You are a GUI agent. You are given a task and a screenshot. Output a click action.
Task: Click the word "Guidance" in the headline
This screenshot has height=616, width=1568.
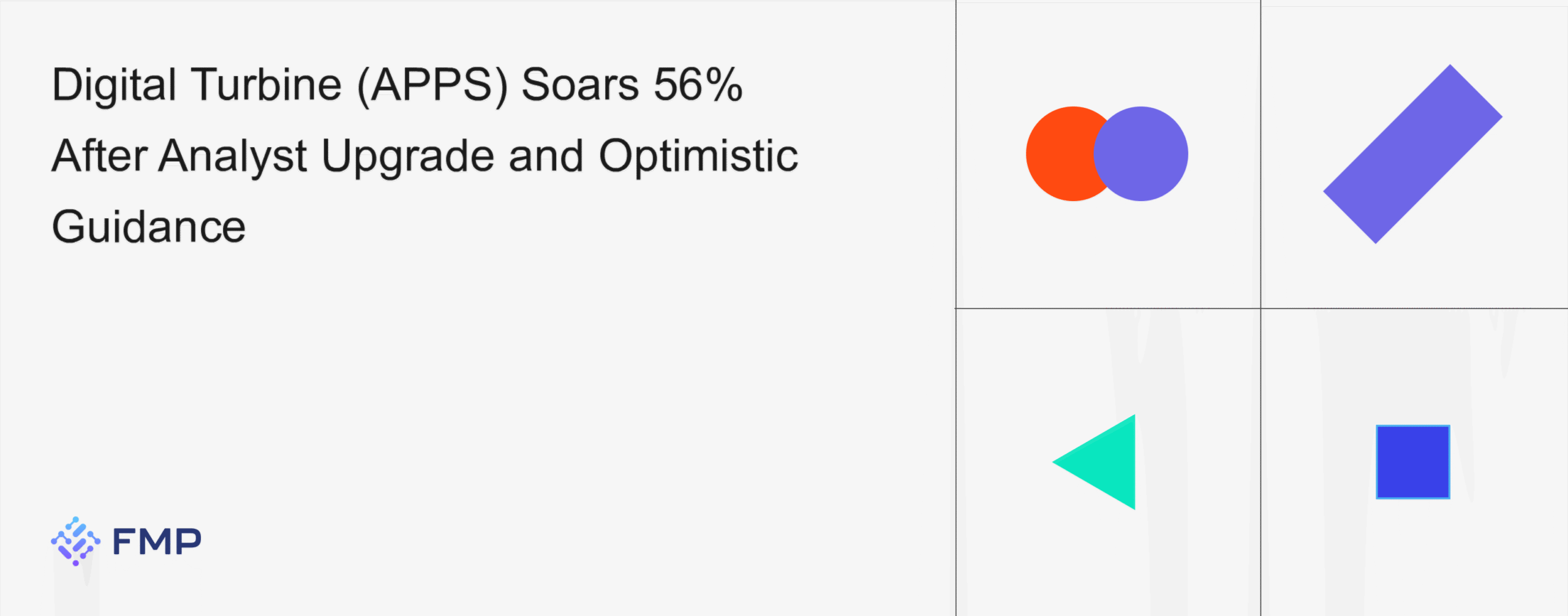(149, 227)
